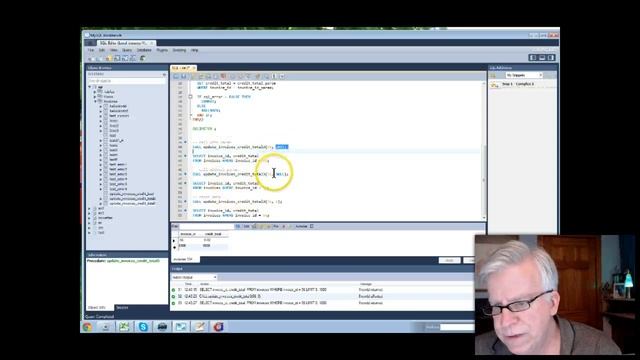Viewport: 640px width, 360px height.
Task: Collapse the Routines folder under ap
Action: point(95,101)
